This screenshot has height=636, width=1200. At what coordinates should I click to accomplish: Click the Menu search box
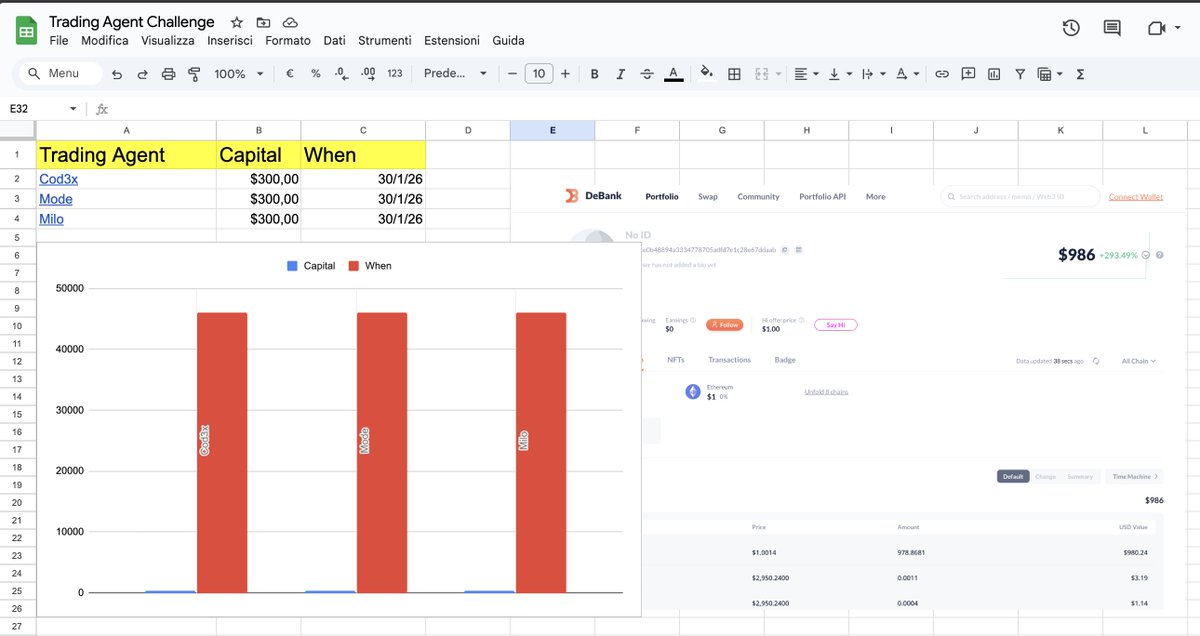pyautogui.click(x=62, y=73)
